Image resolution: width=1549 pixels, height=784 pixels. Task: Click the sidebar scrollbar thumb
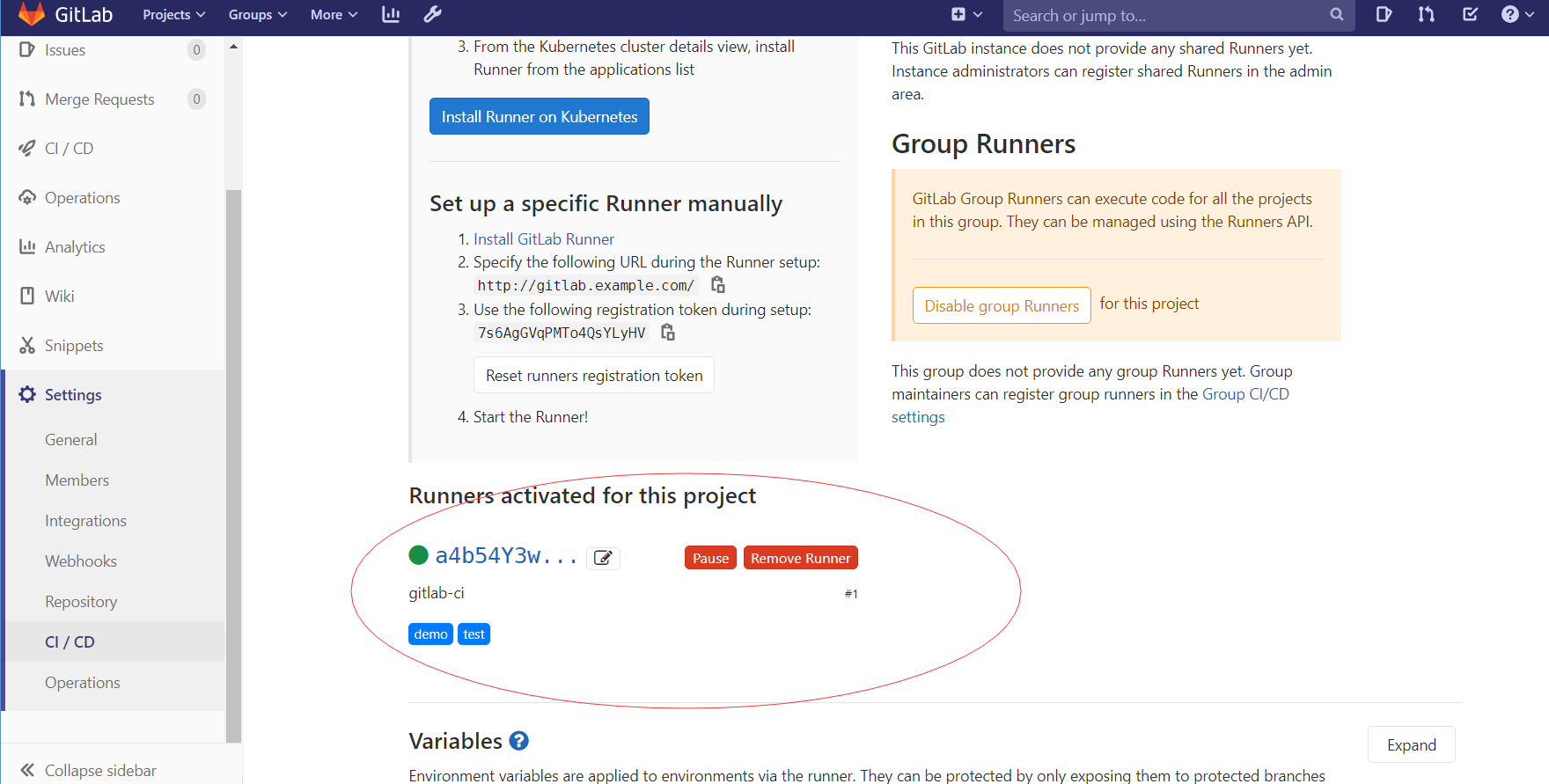(233, 466)
